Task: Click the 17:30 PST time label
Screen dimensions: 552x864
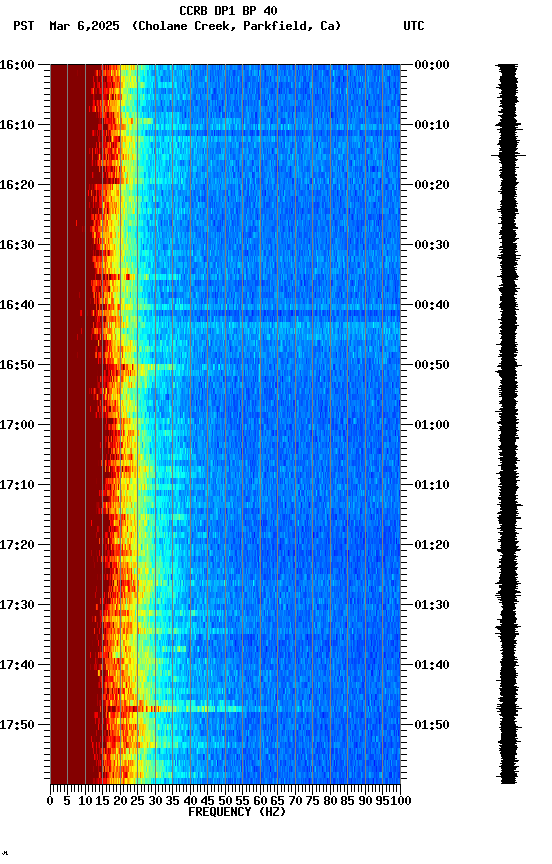Action: point(17,605)
